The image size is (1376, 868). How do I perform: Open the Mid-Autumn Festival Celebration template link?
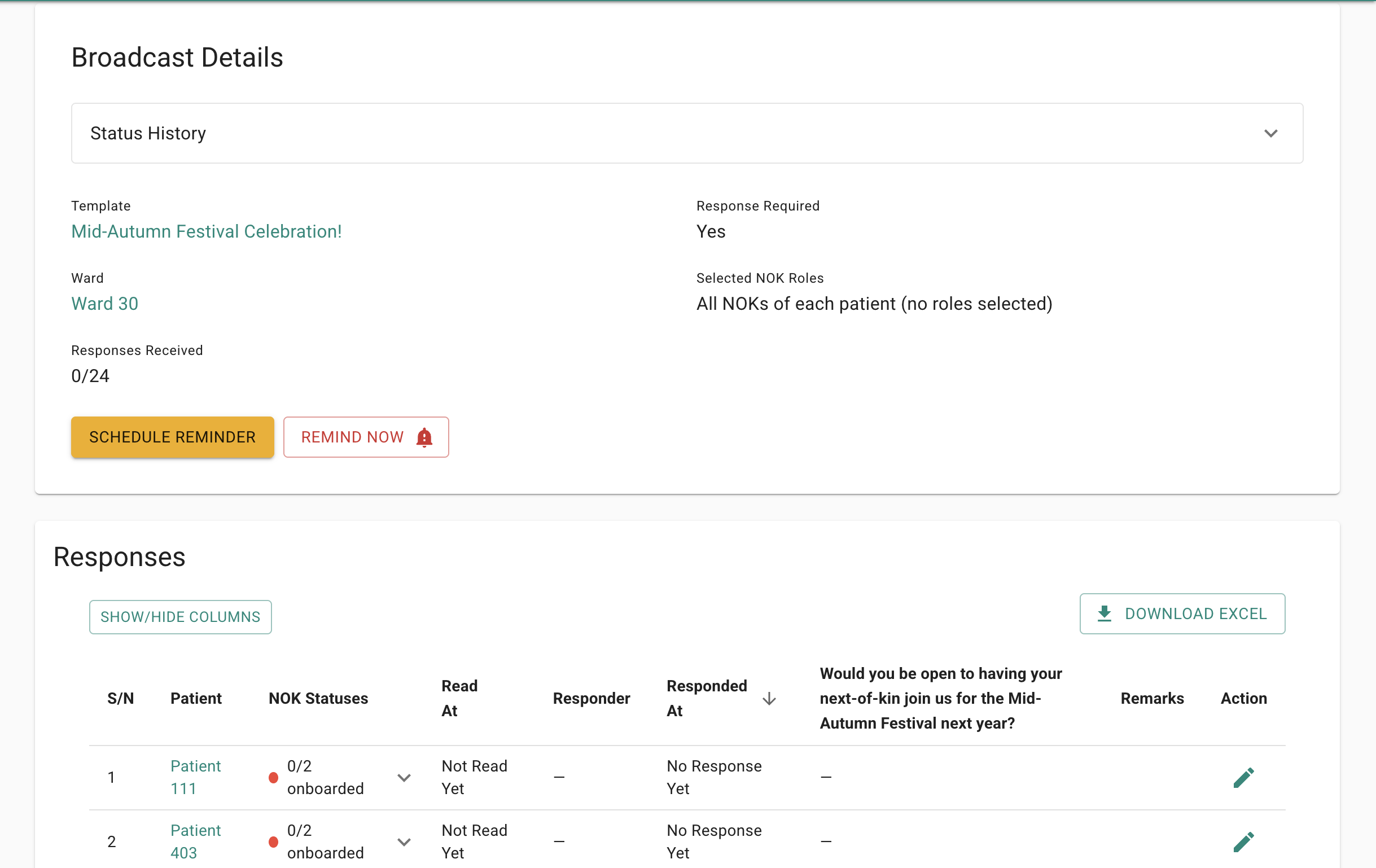(206, 231)
